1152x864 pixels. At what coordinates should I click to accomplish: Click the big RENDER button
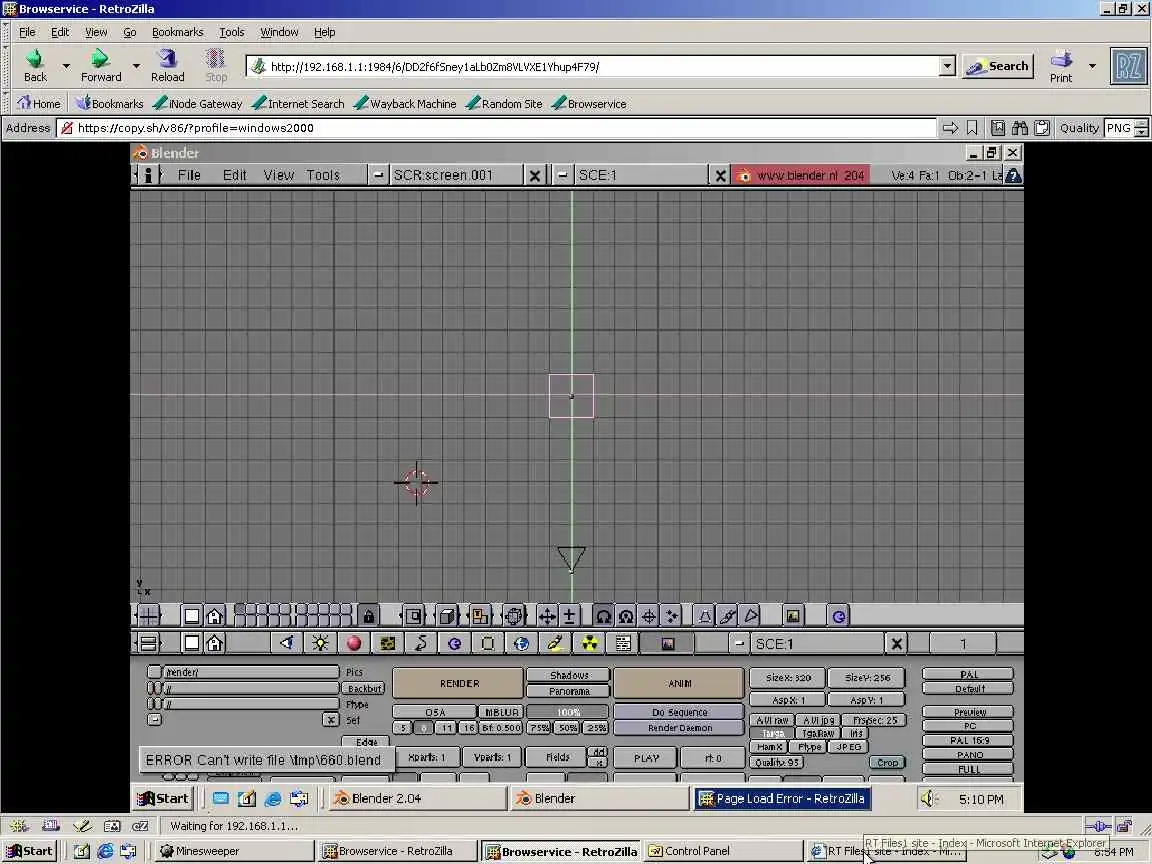tap(458, 683)
